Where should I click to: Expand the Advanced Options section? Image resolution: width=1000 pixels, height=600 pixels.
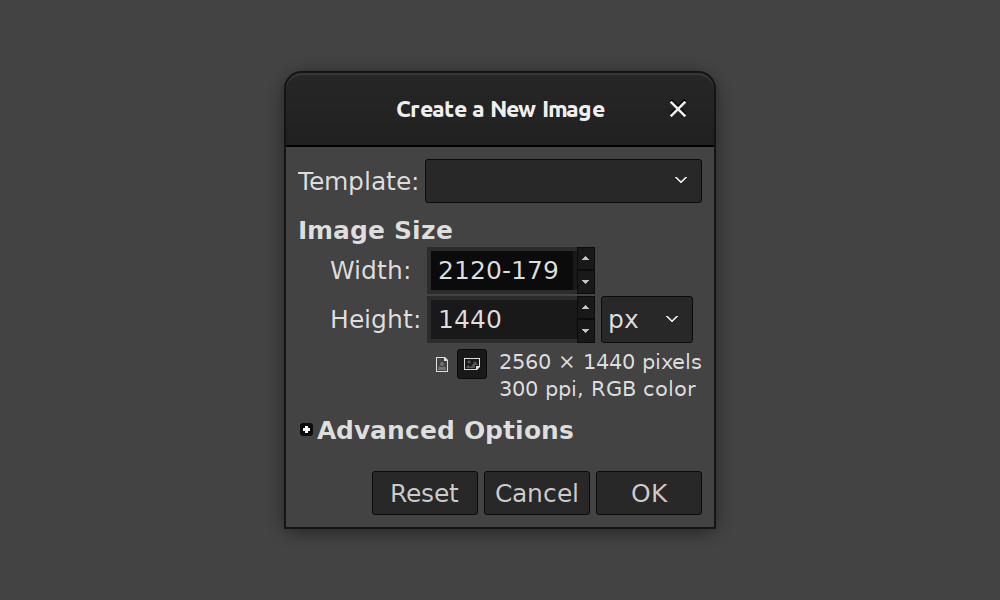(x=445, y=430)
